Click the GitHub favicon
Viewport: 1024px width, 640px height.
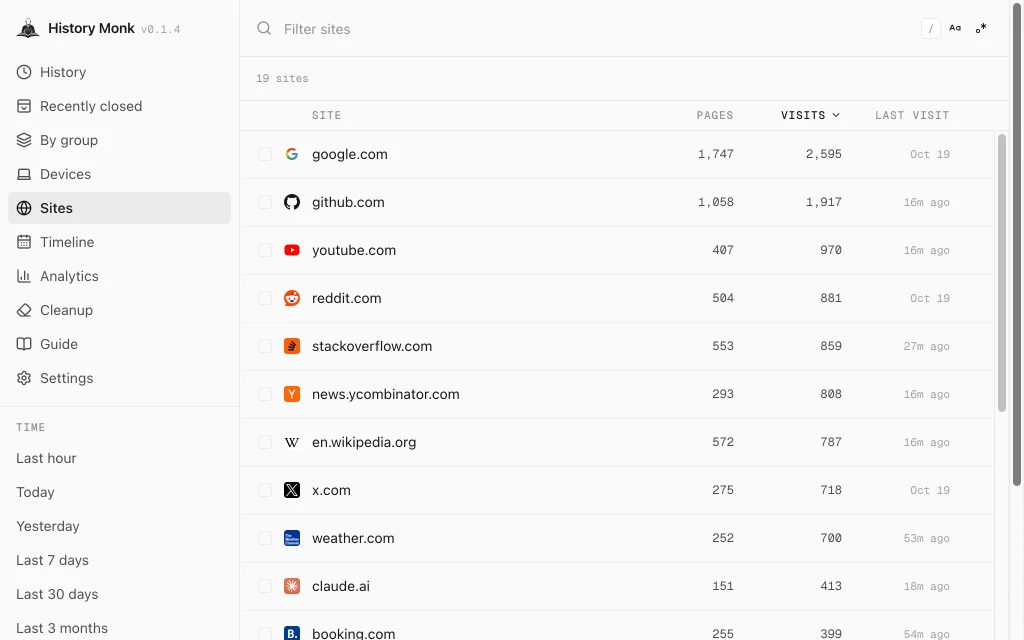[292, 202]
